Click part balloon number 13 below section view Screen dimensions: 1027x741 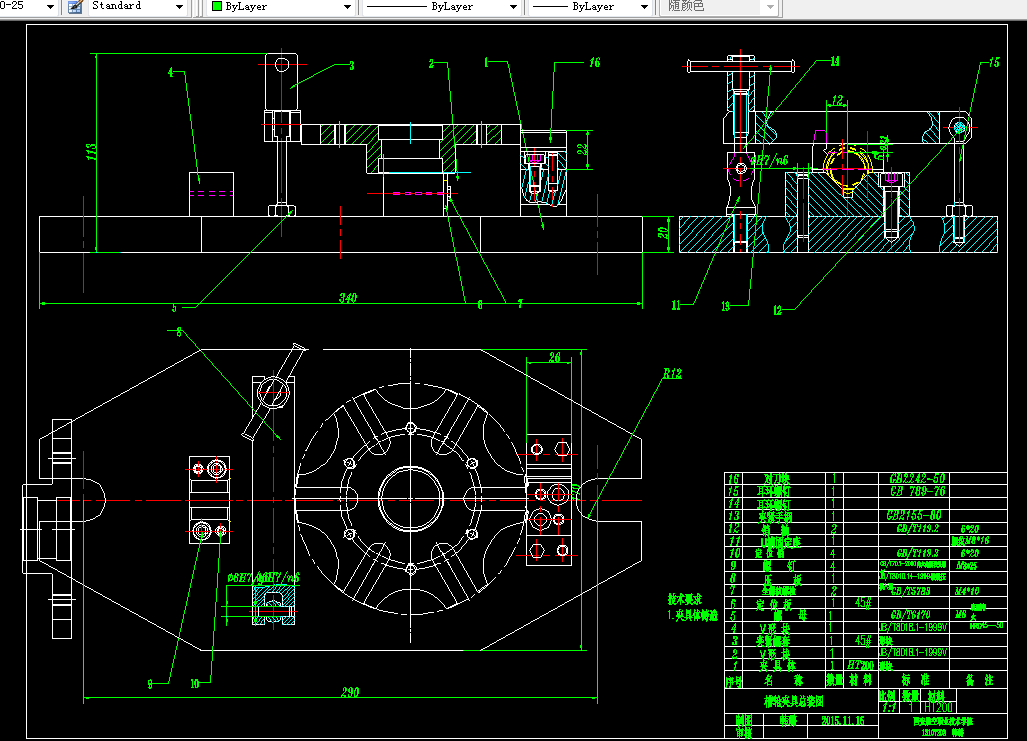pyautogui.click(x=725, y=306)
